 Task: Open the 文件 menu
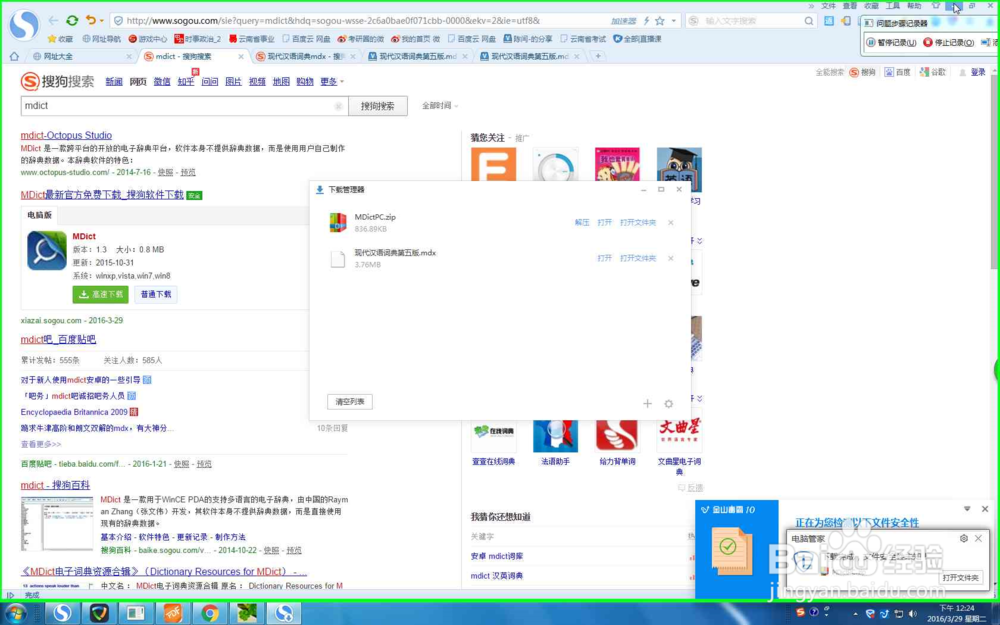pyautogui.click(x=828, y=6)
